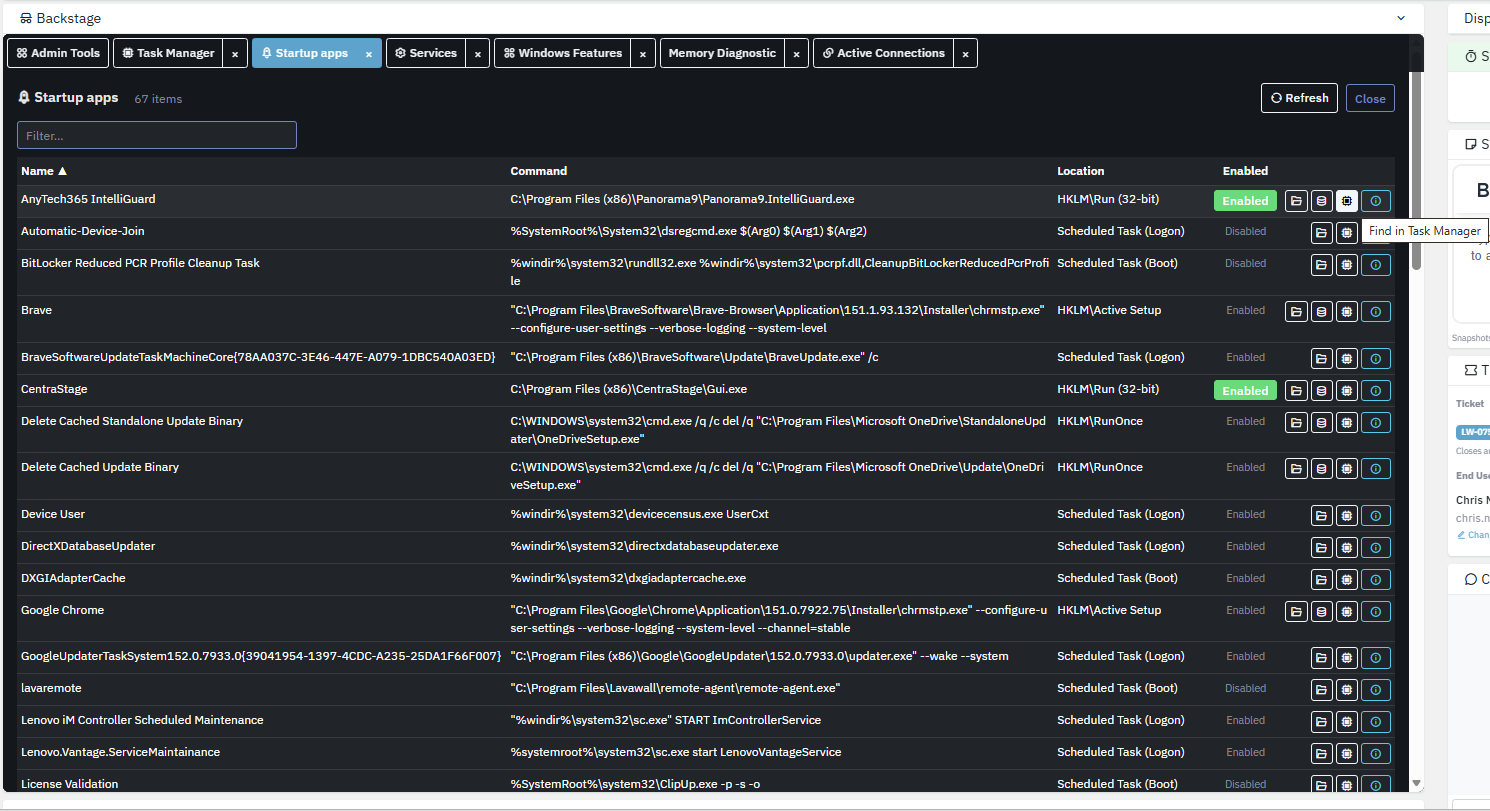Find GoogleUpdaterTaskSystem in Task Manager
Screen dimensions: 1490x811
1347,658
